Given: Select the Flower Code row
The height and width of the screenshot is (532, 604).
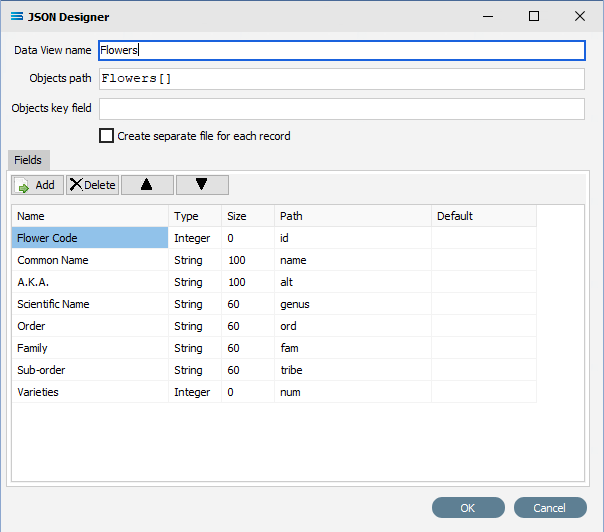Looking at the screenshot, I should pos(274,238).
